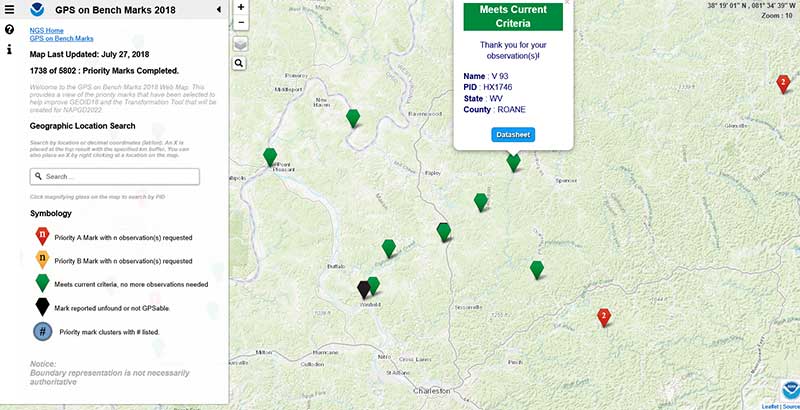800x410 pixels.
Task: Open the hamburger menu icon
Action: (x=10, y=10)
